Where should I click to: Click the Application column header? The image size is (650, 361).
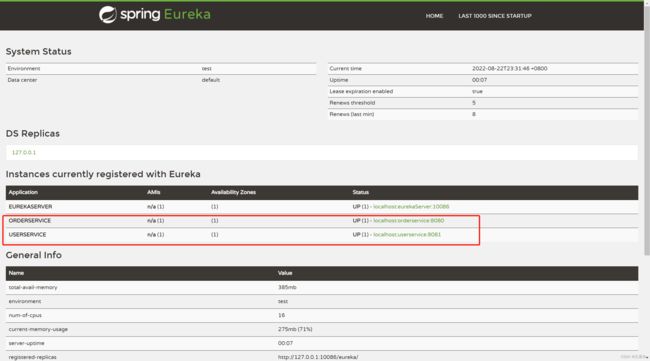(23, 192)
